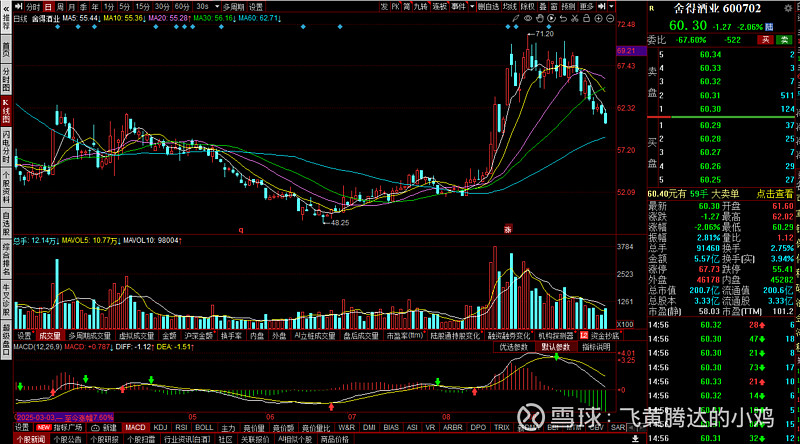Select the pencil drawing tool
Viewport: 800px width, 444px height.
tap(516, 18)
